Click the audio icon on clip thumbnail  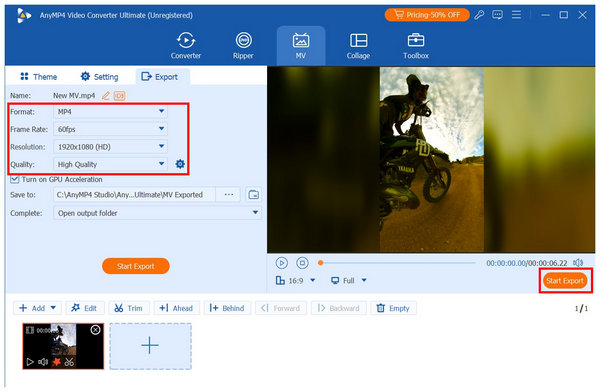(43, 361)
